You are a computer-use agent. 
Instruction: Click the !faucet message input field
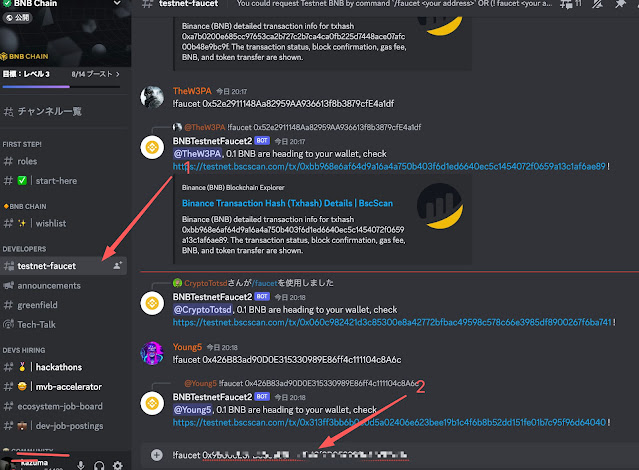tap(391, 455)
